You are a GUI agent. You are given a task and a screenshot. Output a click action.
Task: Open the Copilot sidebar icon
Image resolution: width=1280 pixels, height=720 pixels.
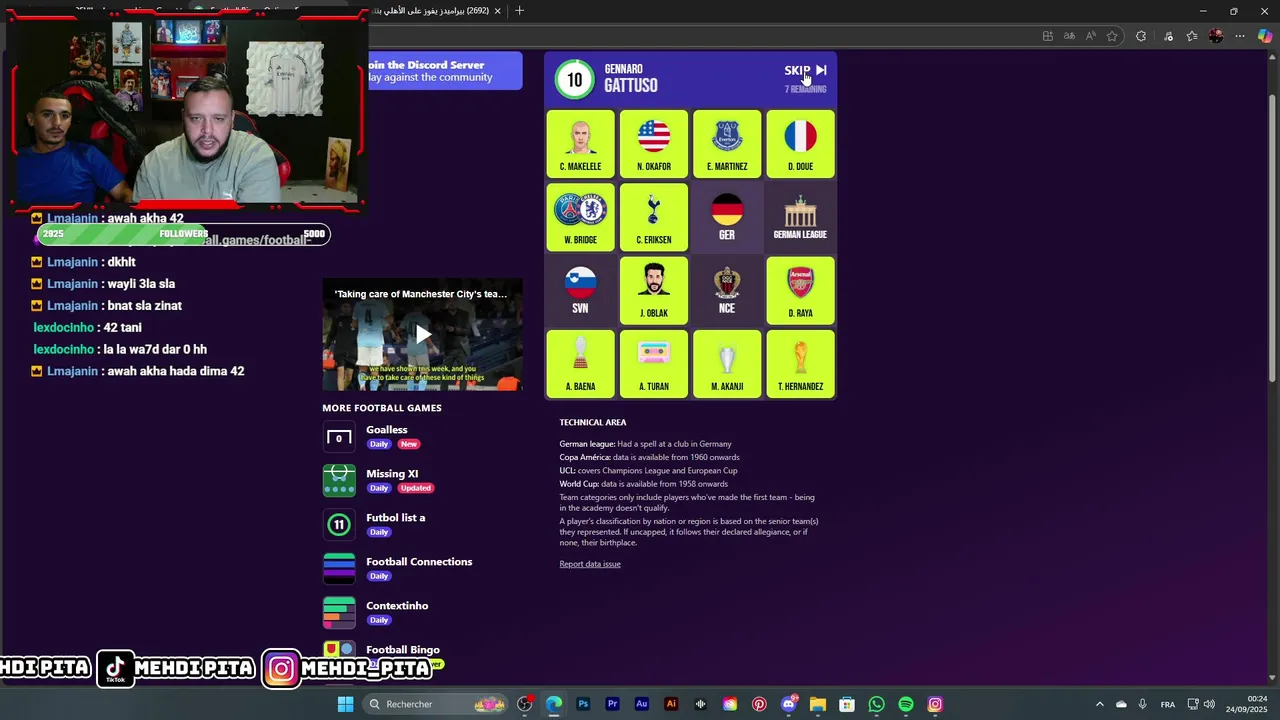[x=1265, y=36]
